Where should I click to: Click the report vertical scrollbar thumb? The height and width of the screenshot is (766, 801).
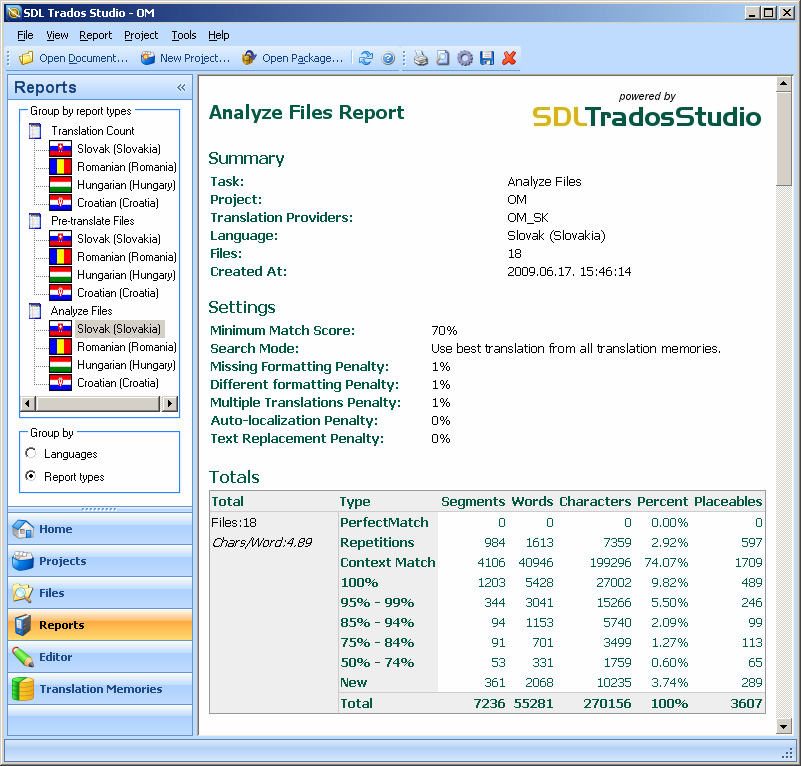coord(784,139)
